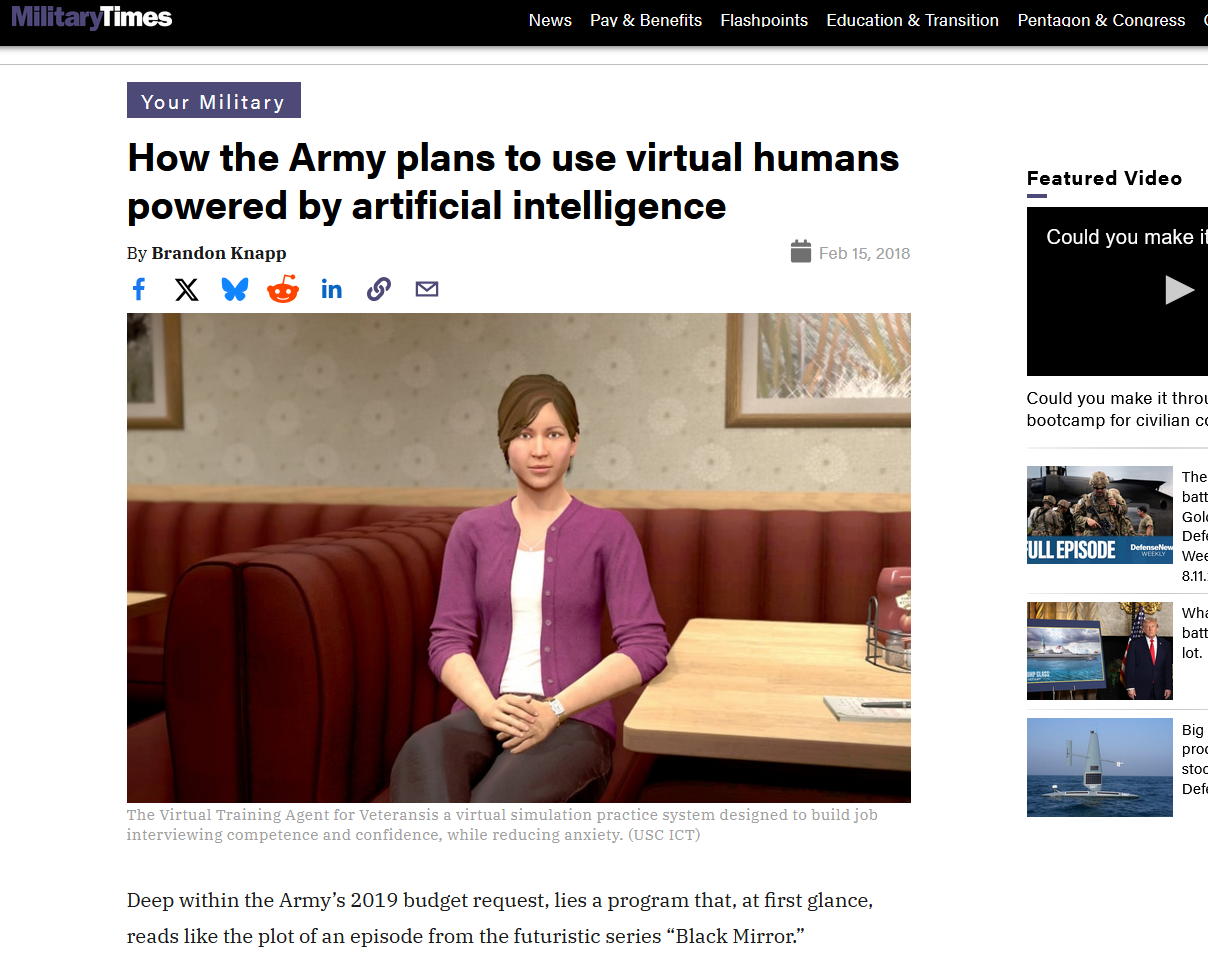
Task: Open the unmanned sea vessel video thumbnail
Action: [1100, 767]
